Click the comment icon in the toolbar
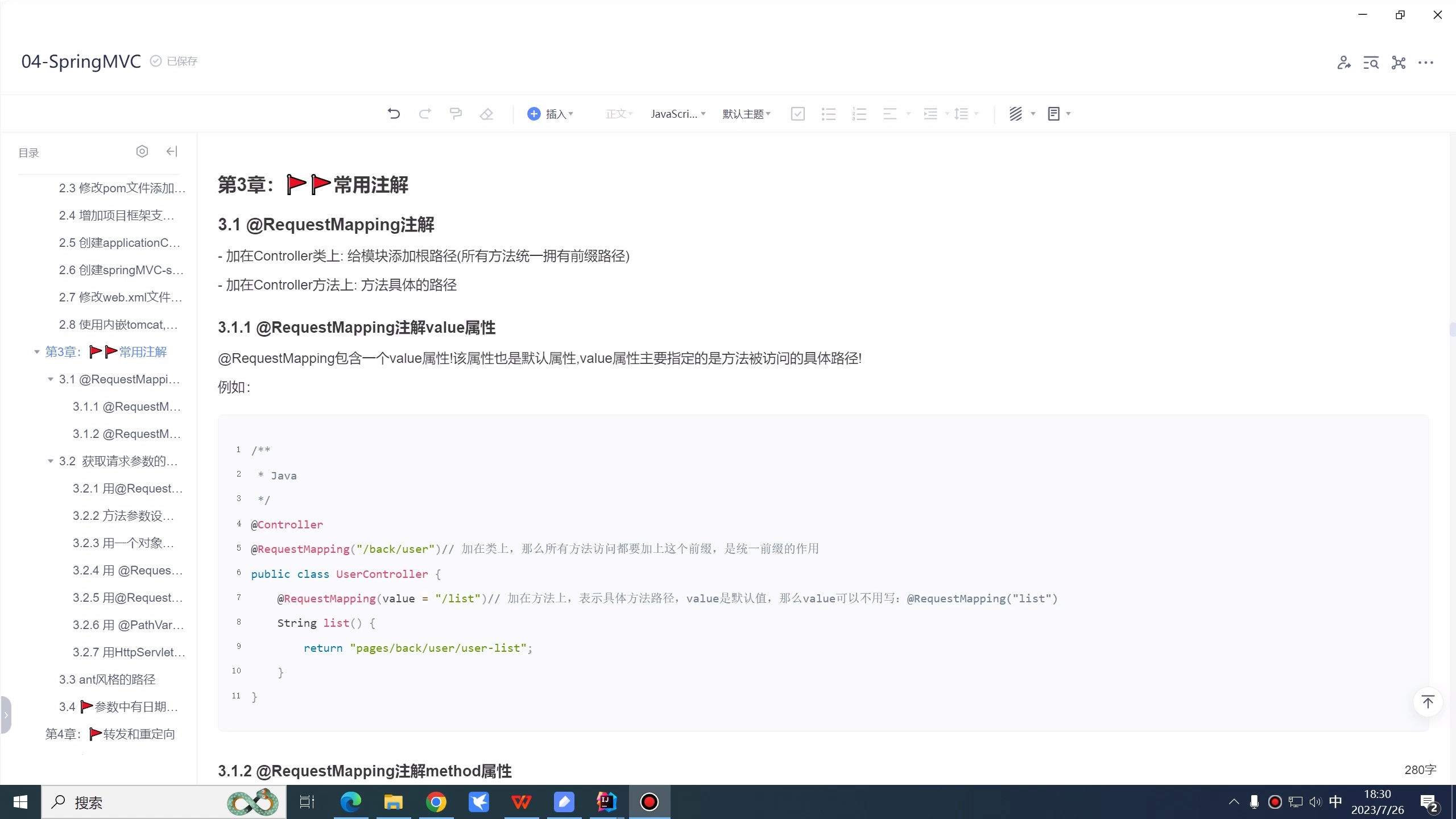 (456, 113)
